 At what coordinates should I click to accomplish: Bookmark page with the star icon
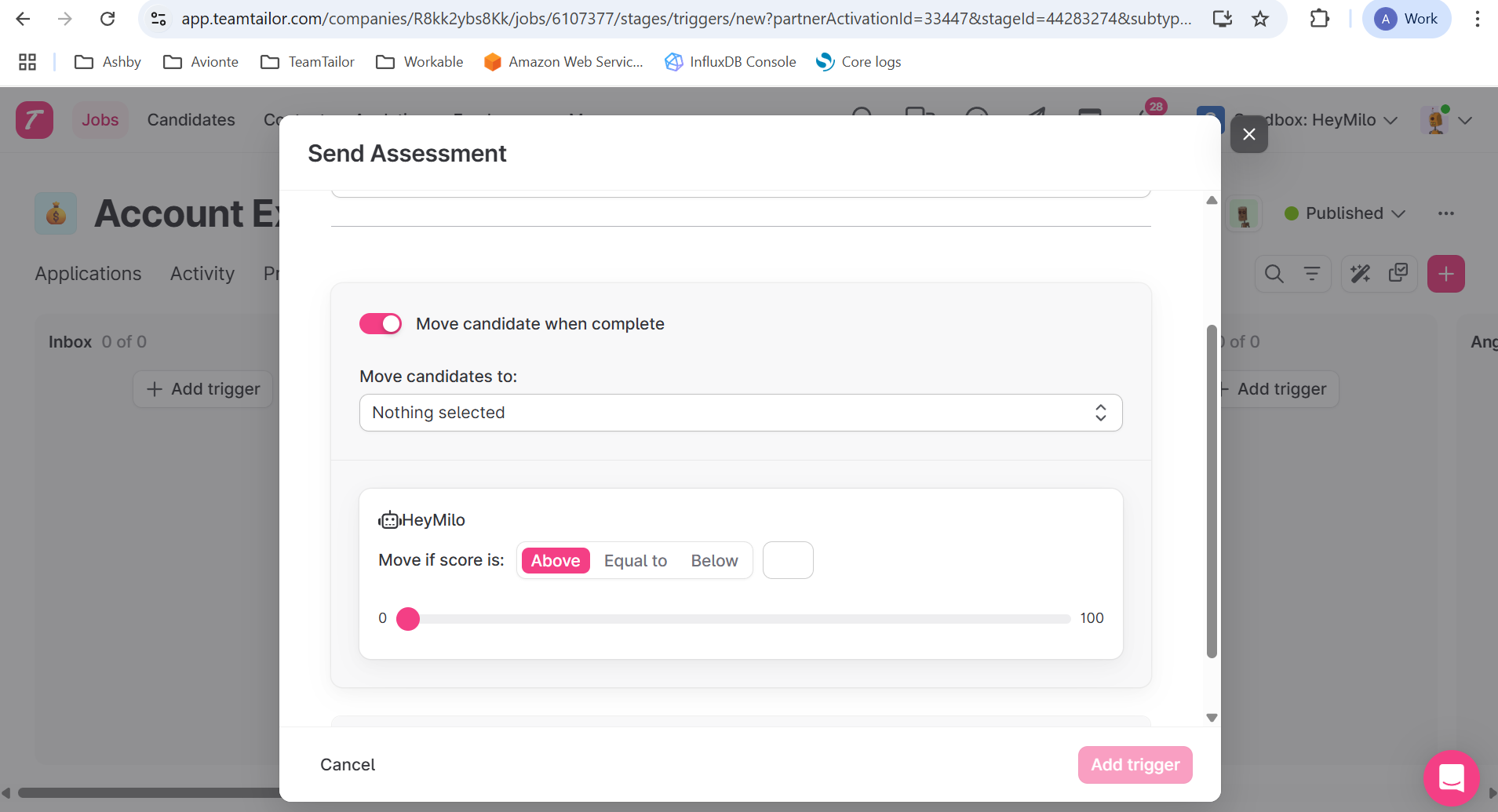tap(1260, 19)
